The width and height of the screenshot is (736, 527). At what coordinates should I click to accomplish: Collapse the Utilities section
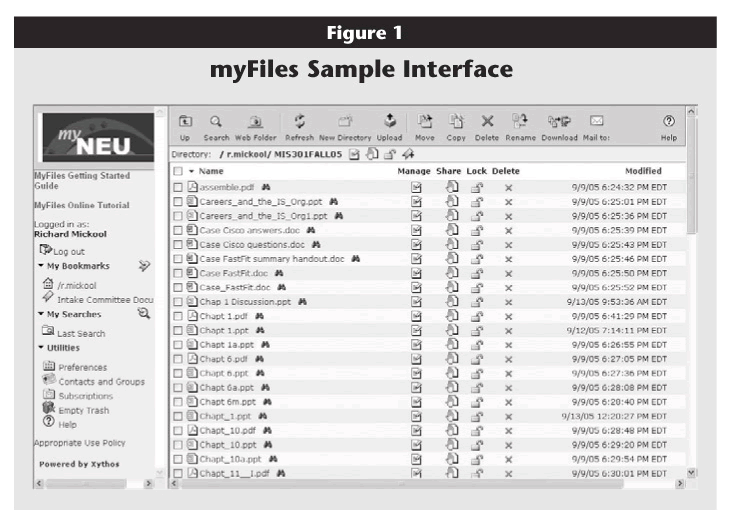[41, 348]
